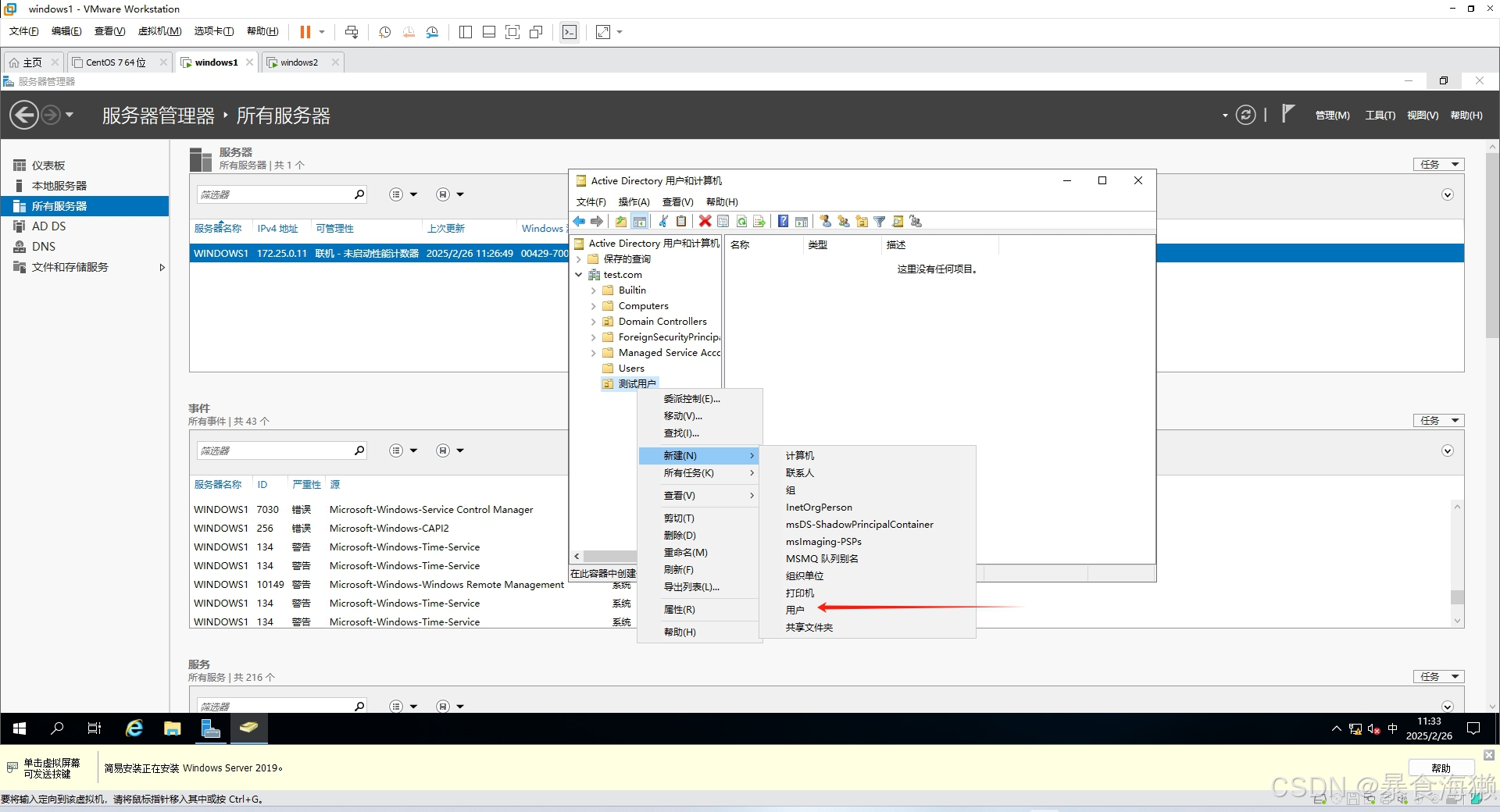Screen dimensions: 1500x812
Task: Click the create new organizational unit icon
Action: 862,222
